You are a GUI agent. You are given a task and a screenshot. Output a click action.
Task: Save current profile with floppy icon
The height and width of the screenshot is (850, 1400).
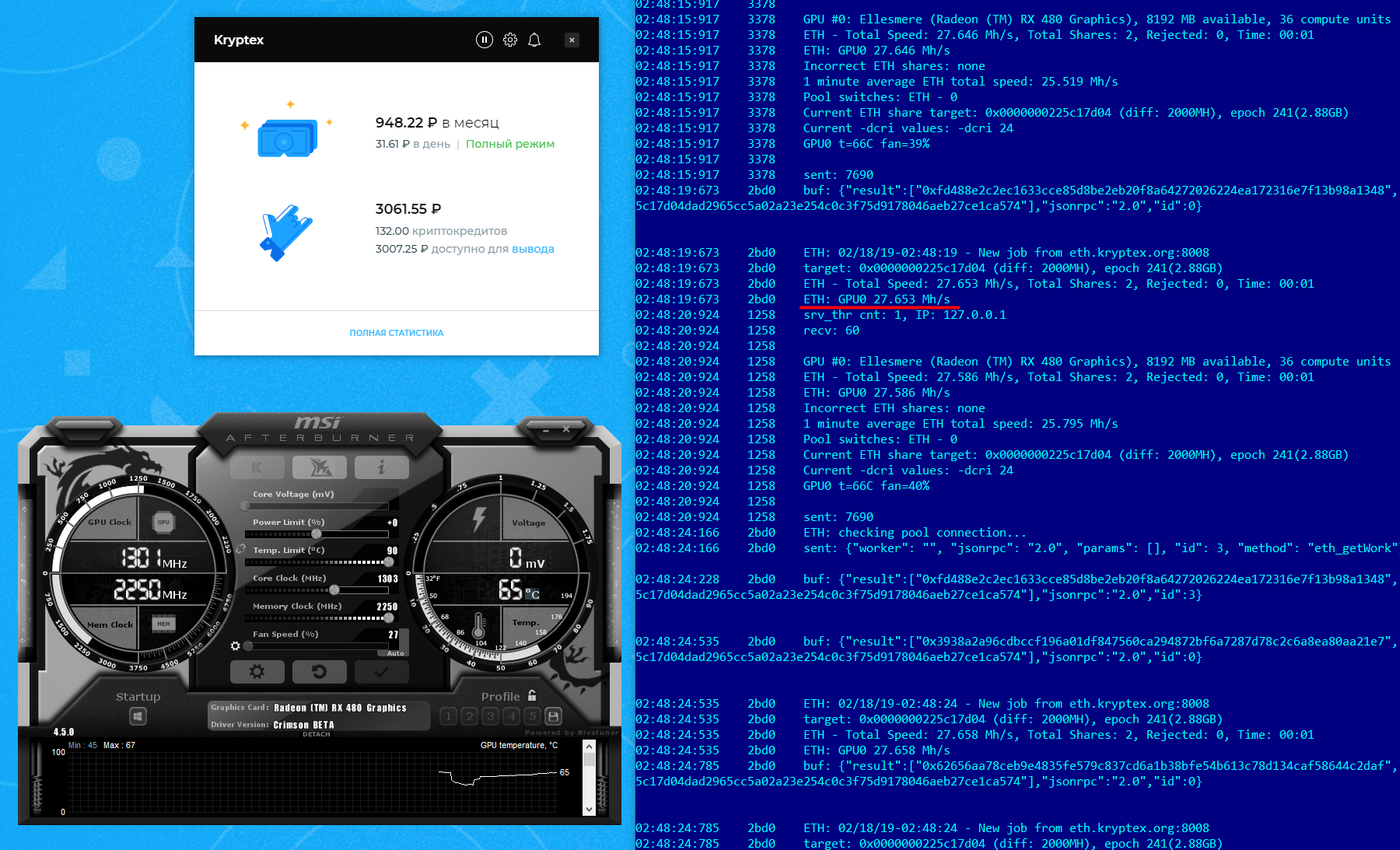pyautogui.click(x=553, y=716)
